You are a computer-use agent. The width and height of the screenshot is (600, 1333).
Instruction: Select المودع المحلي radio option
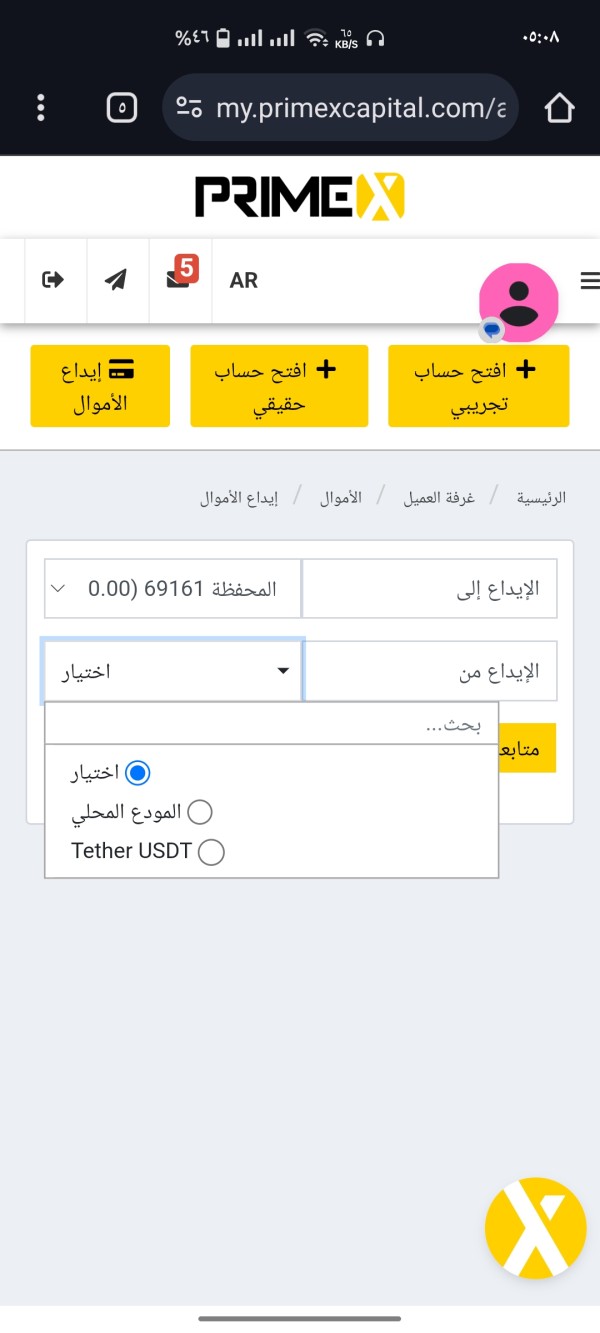pos(200,812)
